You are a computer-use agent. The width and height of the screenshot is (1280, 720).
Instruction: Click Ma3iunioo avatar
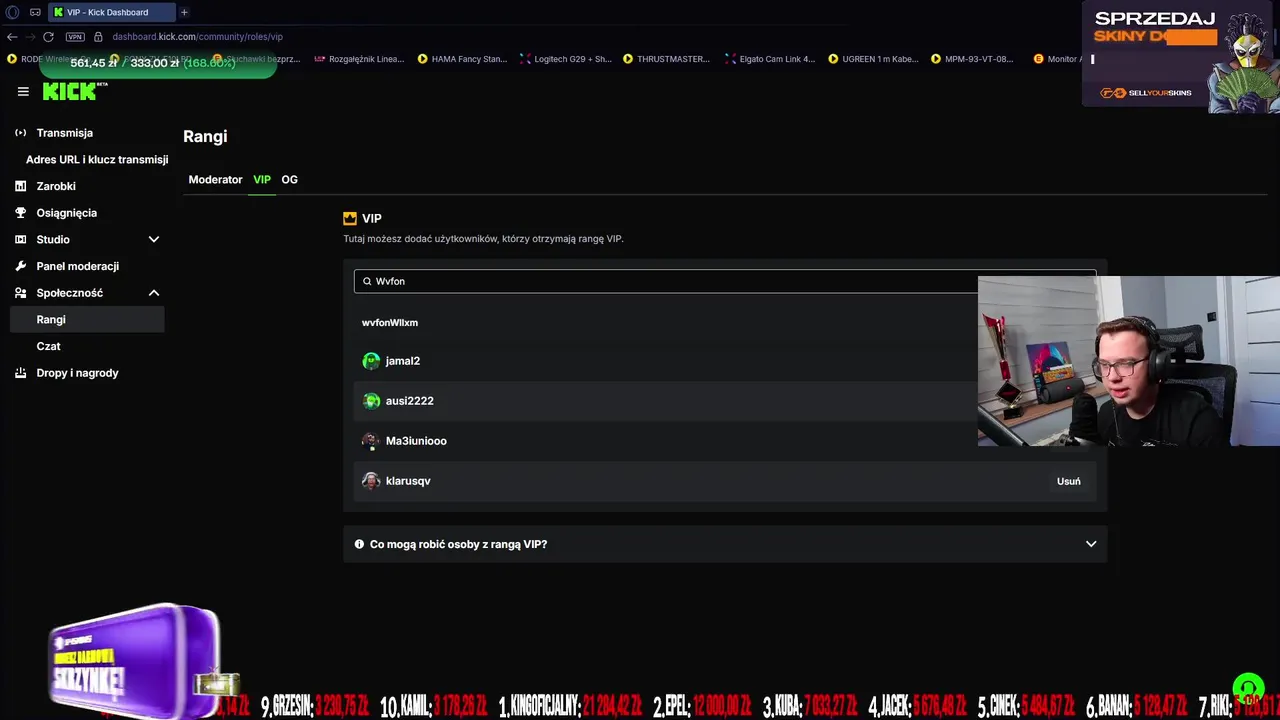click(x=371, y=441)
